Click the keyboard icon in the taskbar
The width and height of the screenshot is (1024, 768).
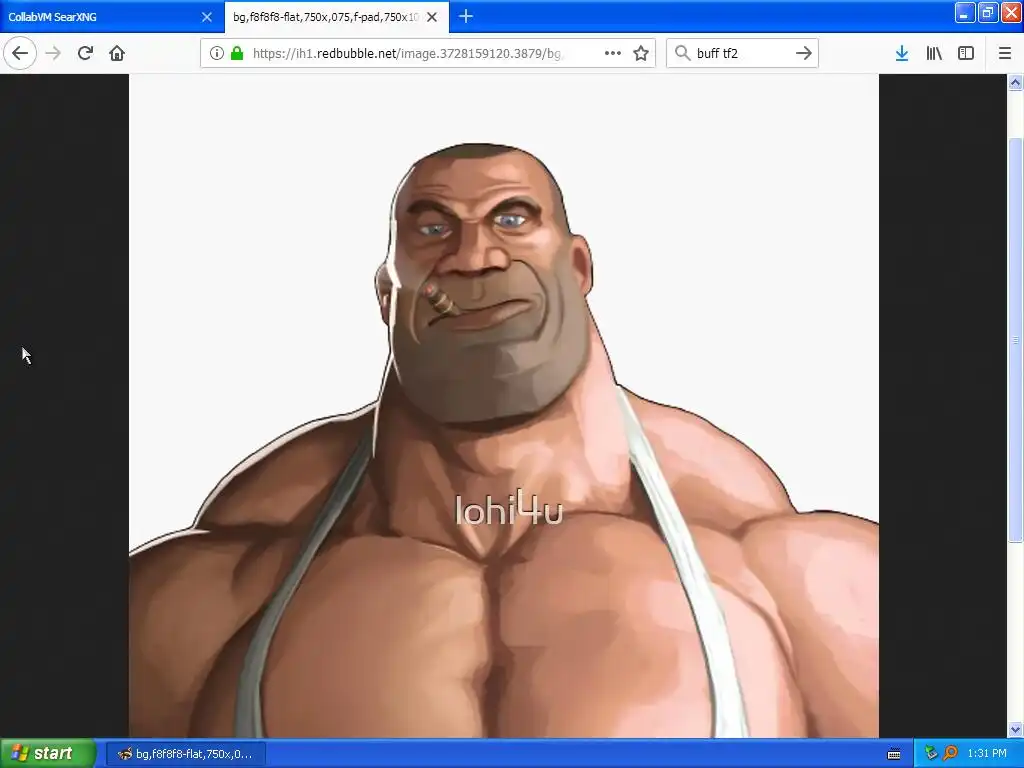894,754
